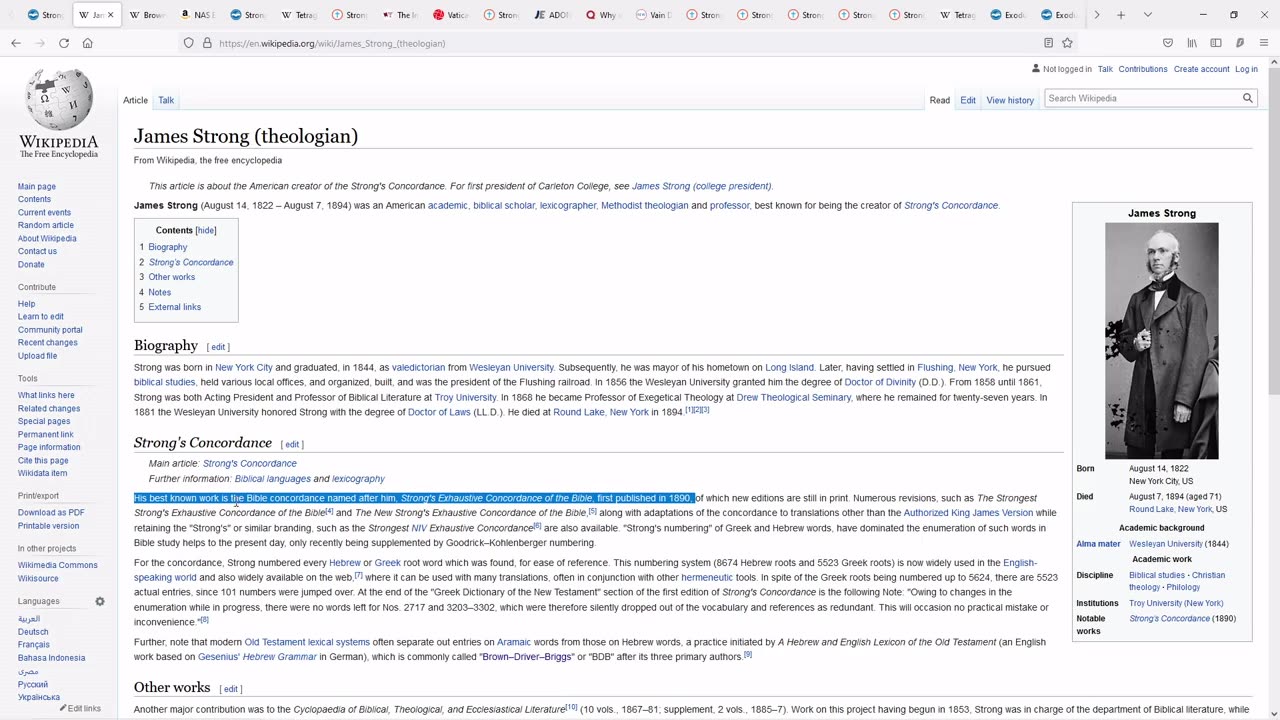Reload the current page
This screenshot has height=720, width=1280.
pyautogui.click(x=64, y=43)
